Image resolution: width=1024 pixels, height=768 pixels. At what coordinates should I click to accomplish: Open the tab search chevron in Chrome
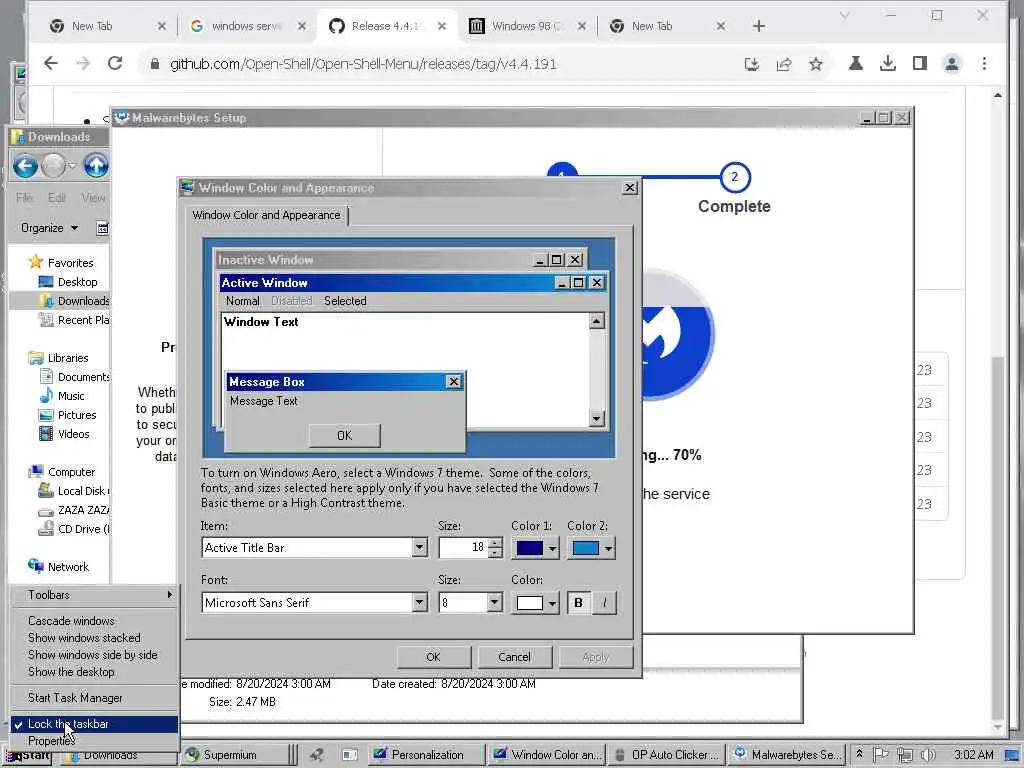click(844, 15)
